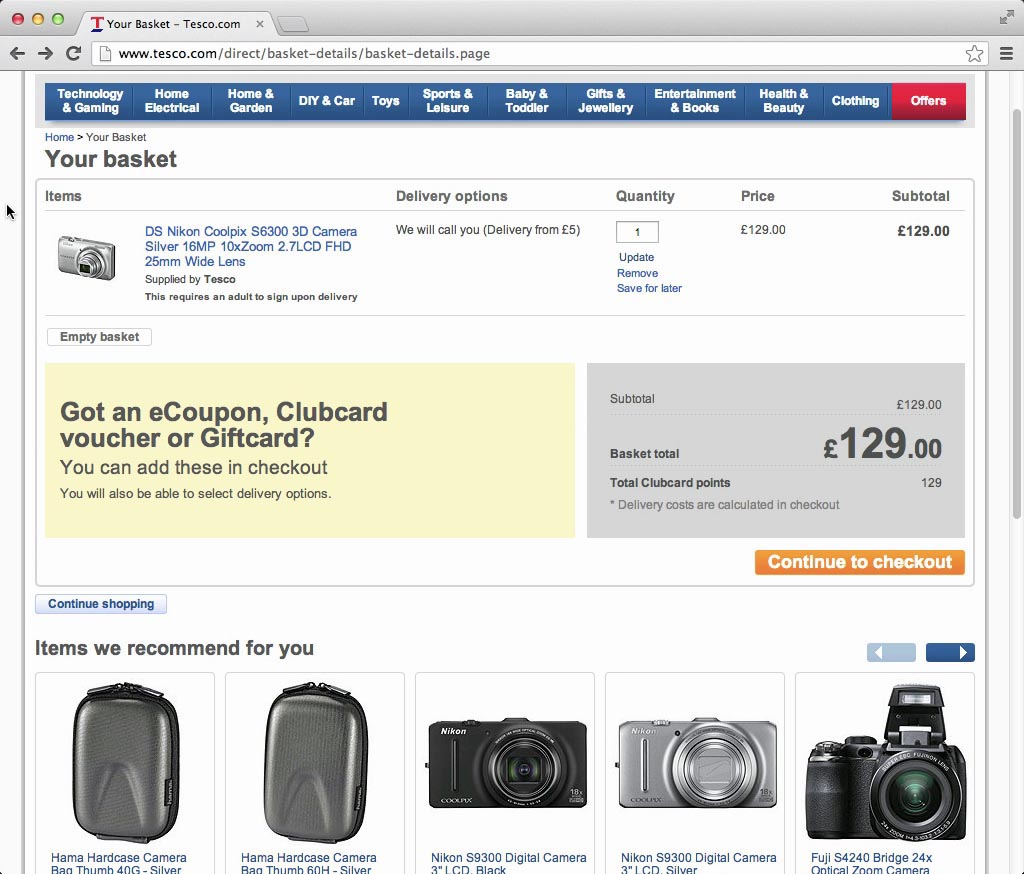Open the Offers category
The image size is (1024, 874).
(928, 101)
